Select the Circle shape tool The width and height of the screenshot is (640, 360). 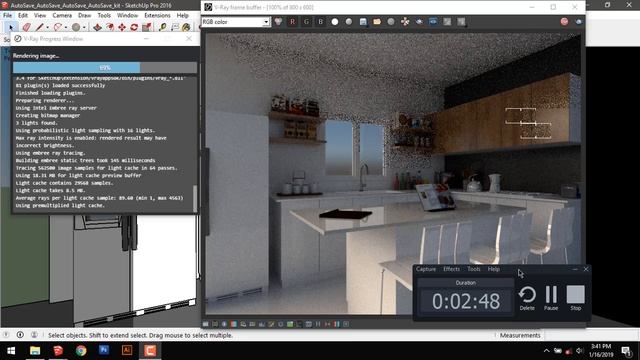pyautogui.click(x=76, y=27)
